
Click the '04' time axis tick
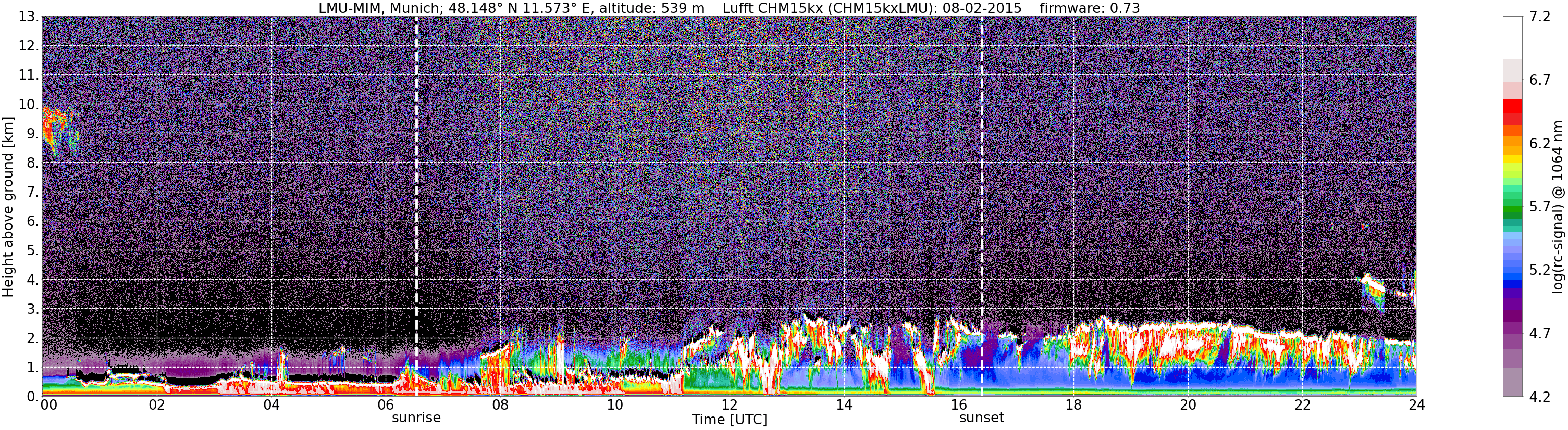click(271, 405)
